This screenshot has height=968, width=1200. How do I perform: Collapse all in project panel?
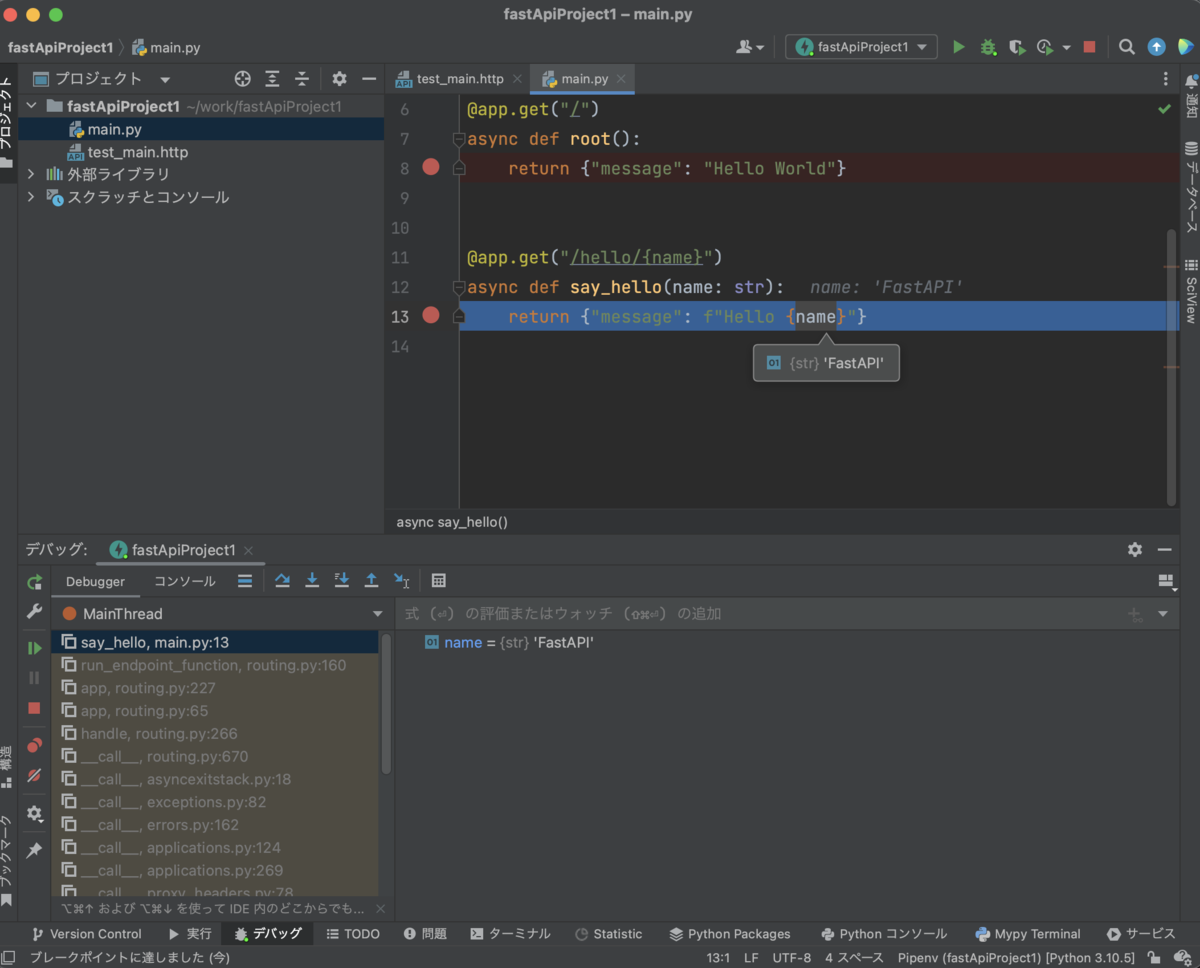pos(302,79)
